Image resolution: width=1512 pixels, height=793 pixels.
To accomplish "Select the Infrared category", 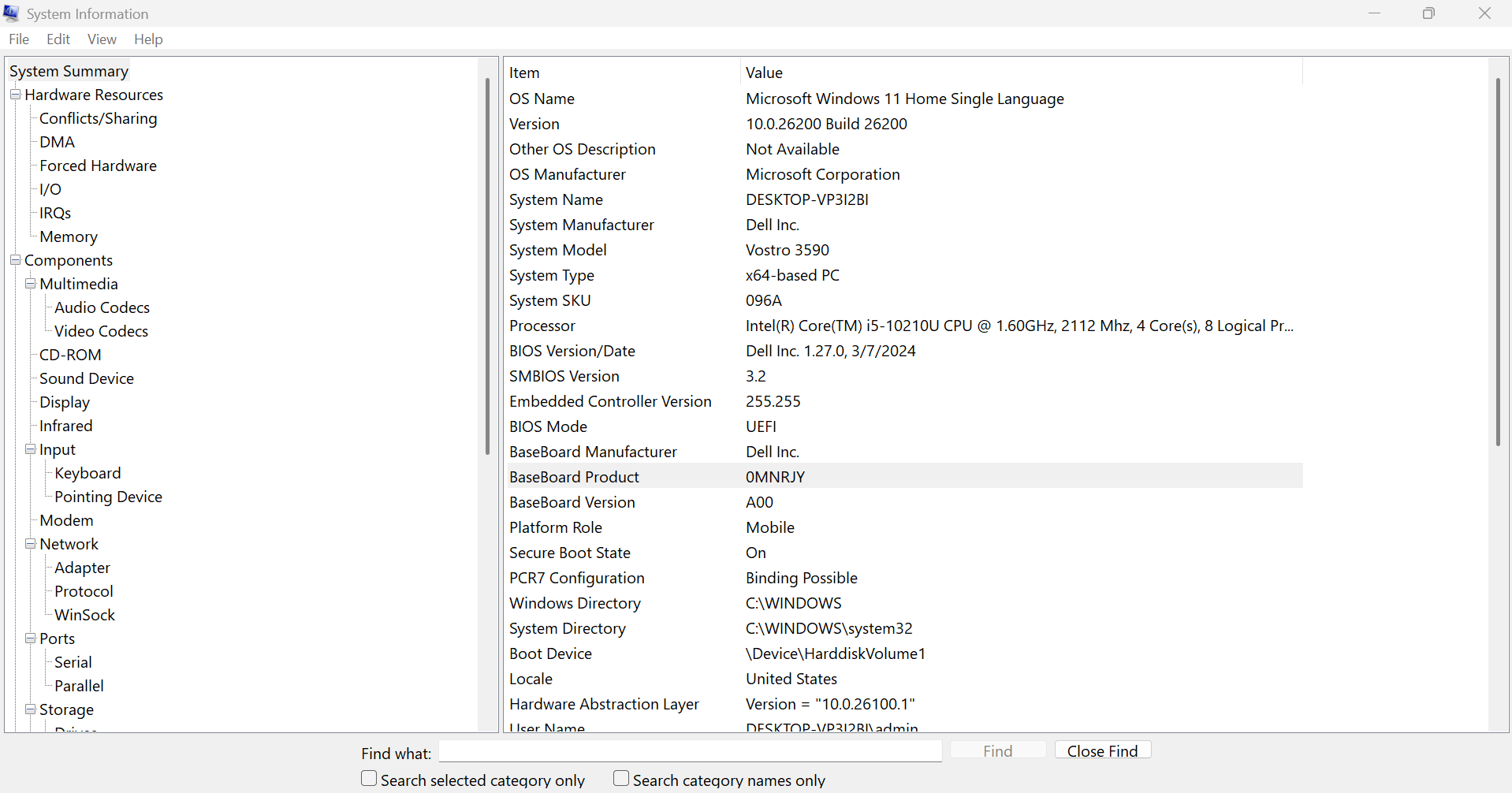I will tap(66, 426).
